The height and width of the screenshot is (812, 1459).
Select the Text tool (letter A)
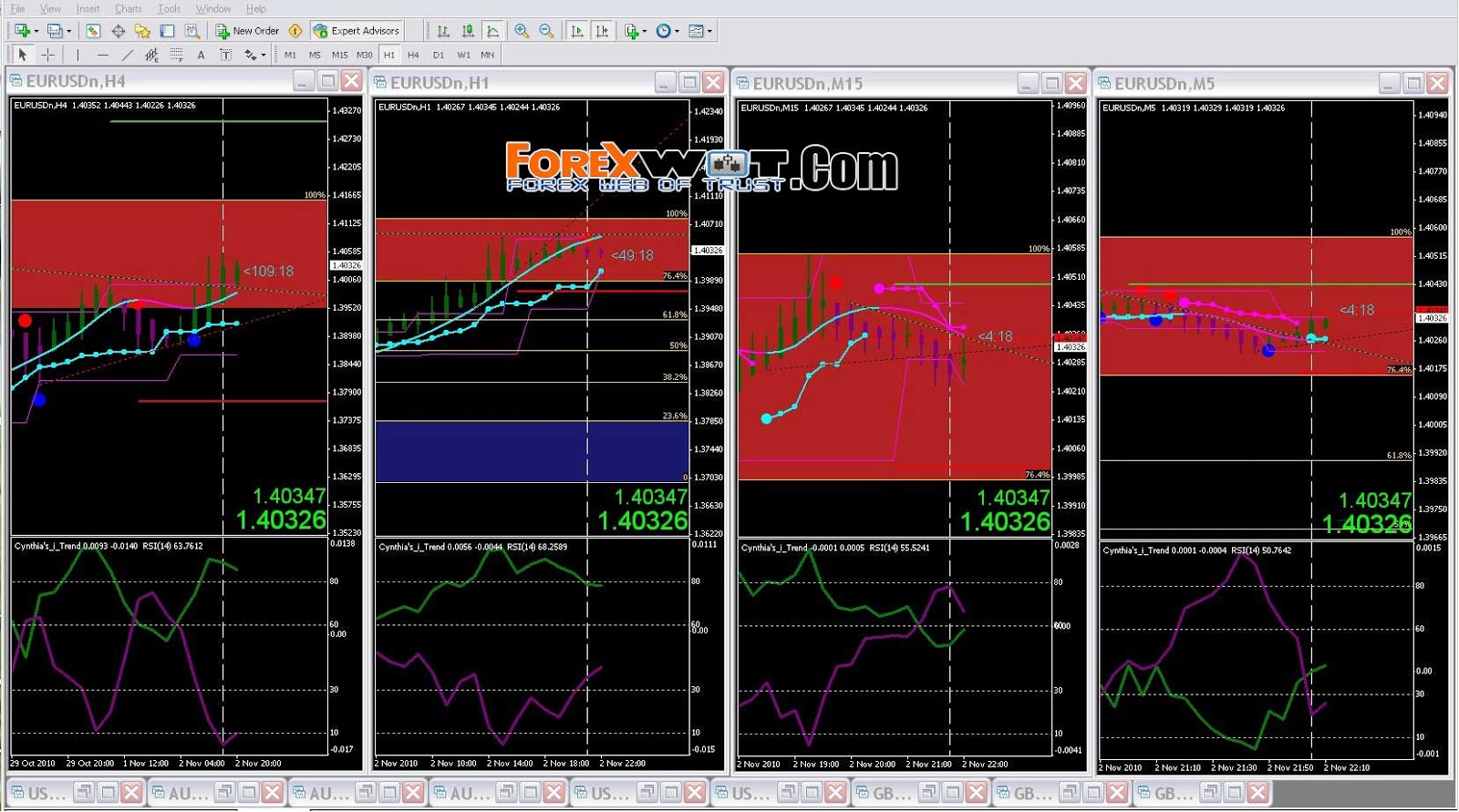click(201, 55)
